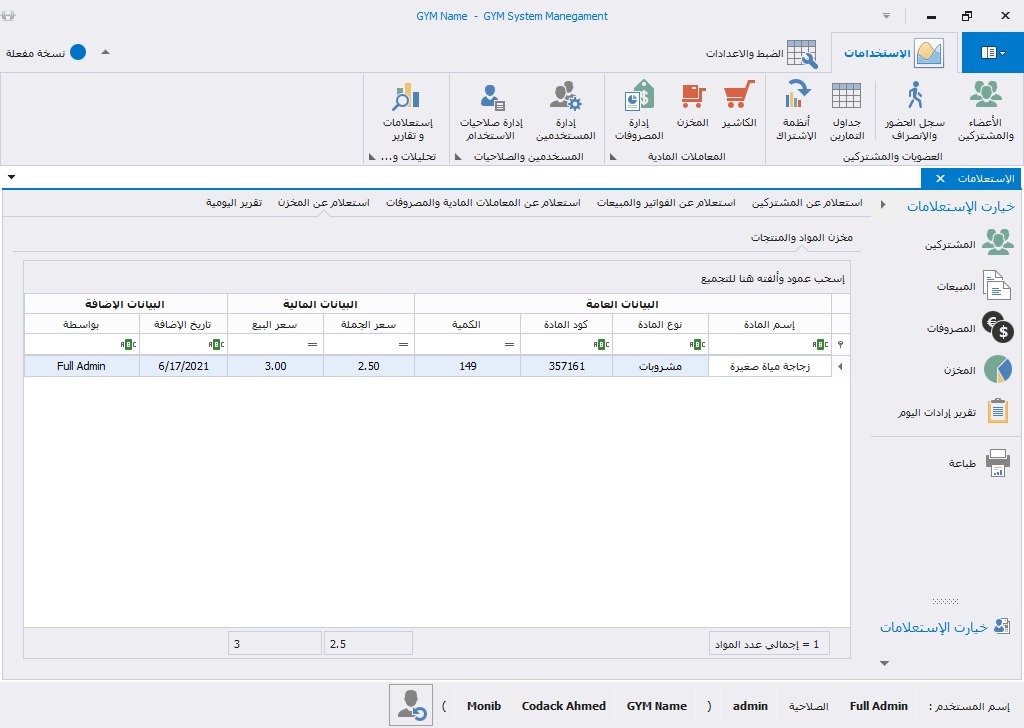Sort by سعر البيع column header

pyautogui.click(x=275, y=324)
